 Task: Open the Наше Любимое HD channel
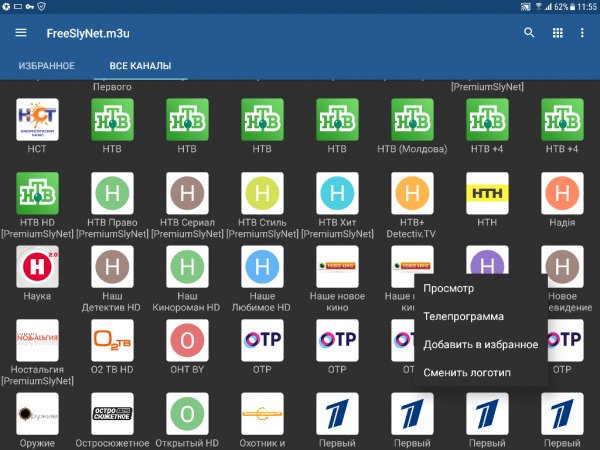[262, 266]
